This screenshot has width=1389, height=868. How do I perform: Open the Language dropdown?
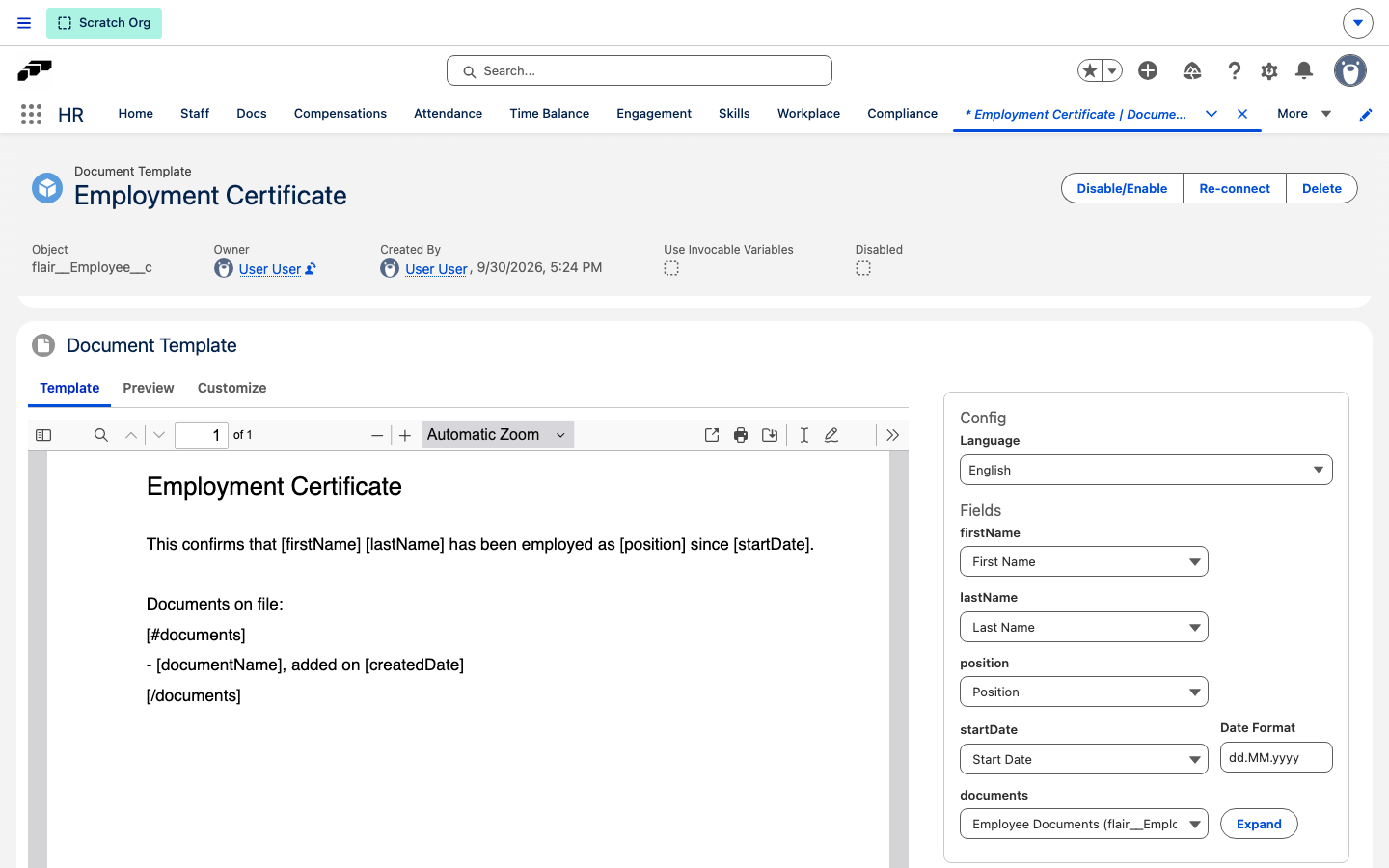1146,470
